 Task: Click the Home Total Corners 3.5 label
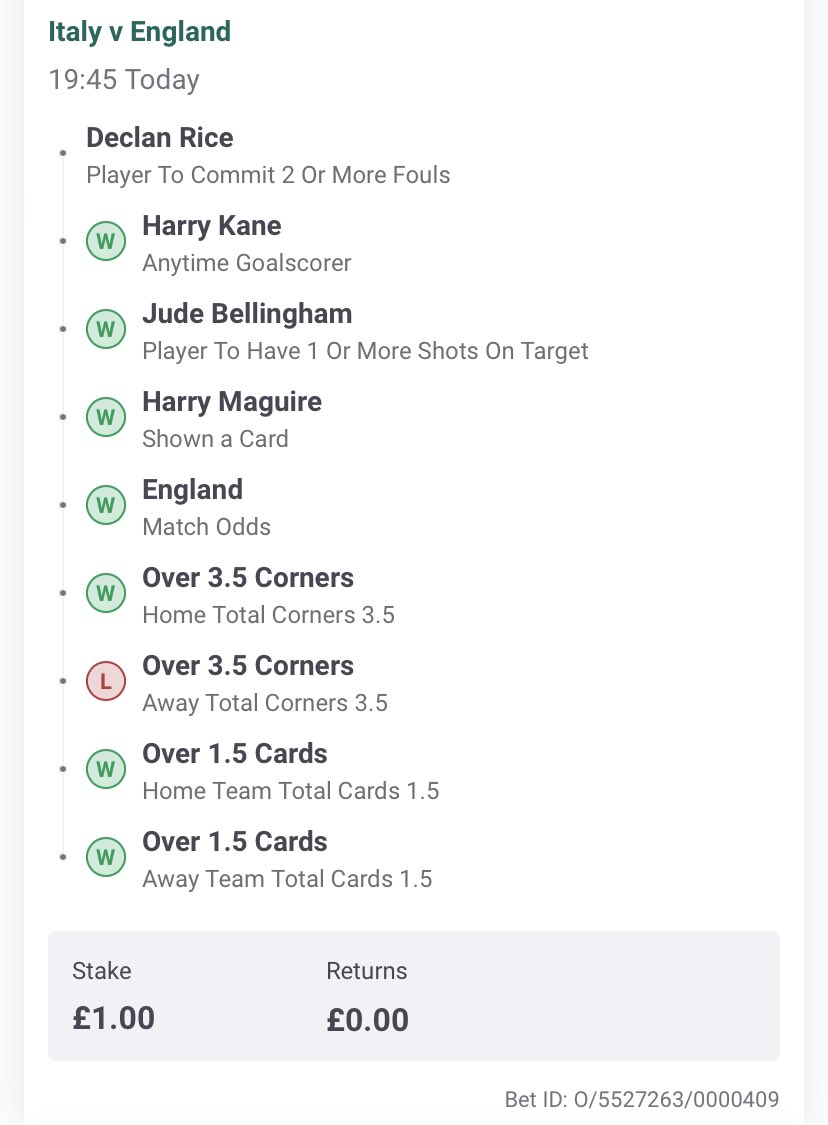tap(268, 615)
